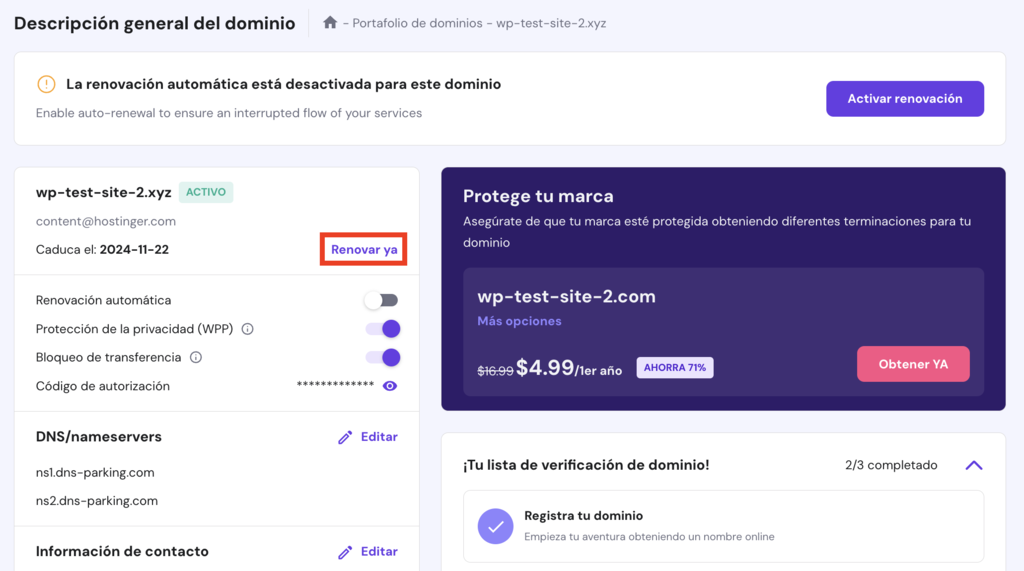Reveal authorization code with the eye icon
Image resolution: width=1024 pixels, height=571 pixels.
390,386
